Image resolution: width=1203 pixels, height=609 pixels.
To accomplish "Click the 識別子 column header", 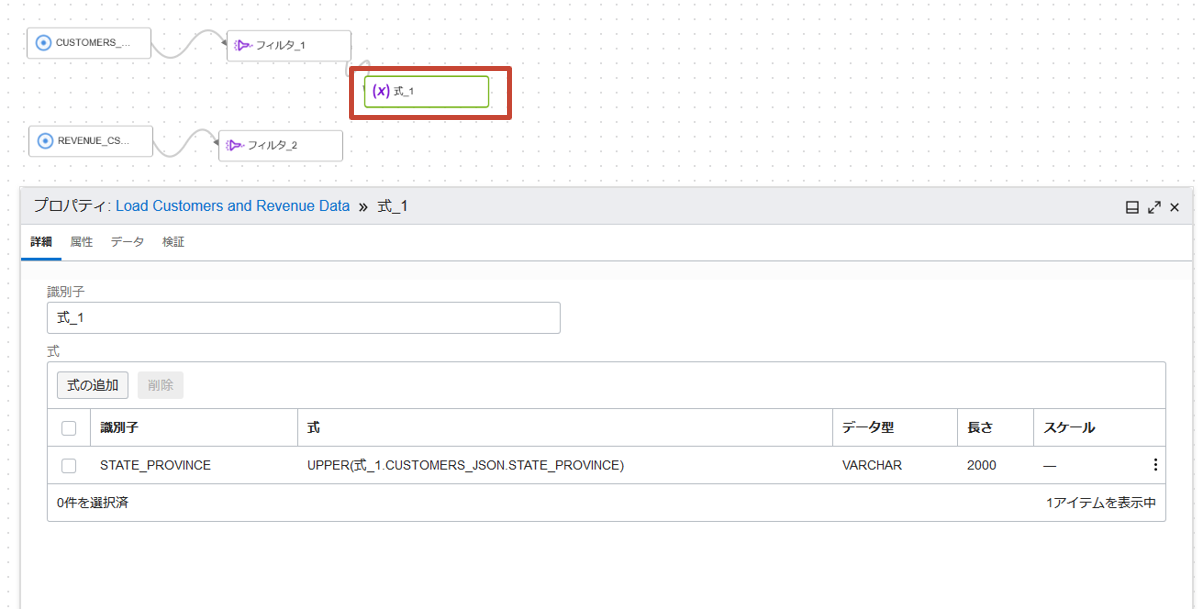I will click(119, 428).
